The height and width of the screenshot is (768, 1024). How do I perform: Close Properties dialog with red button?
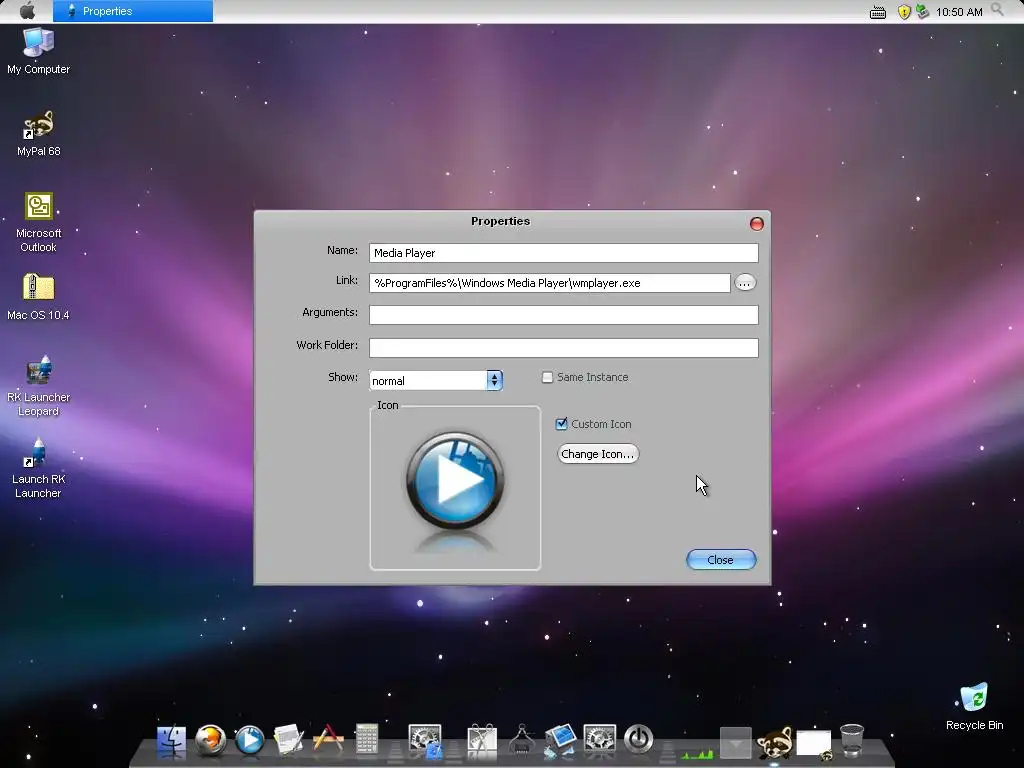756,224
